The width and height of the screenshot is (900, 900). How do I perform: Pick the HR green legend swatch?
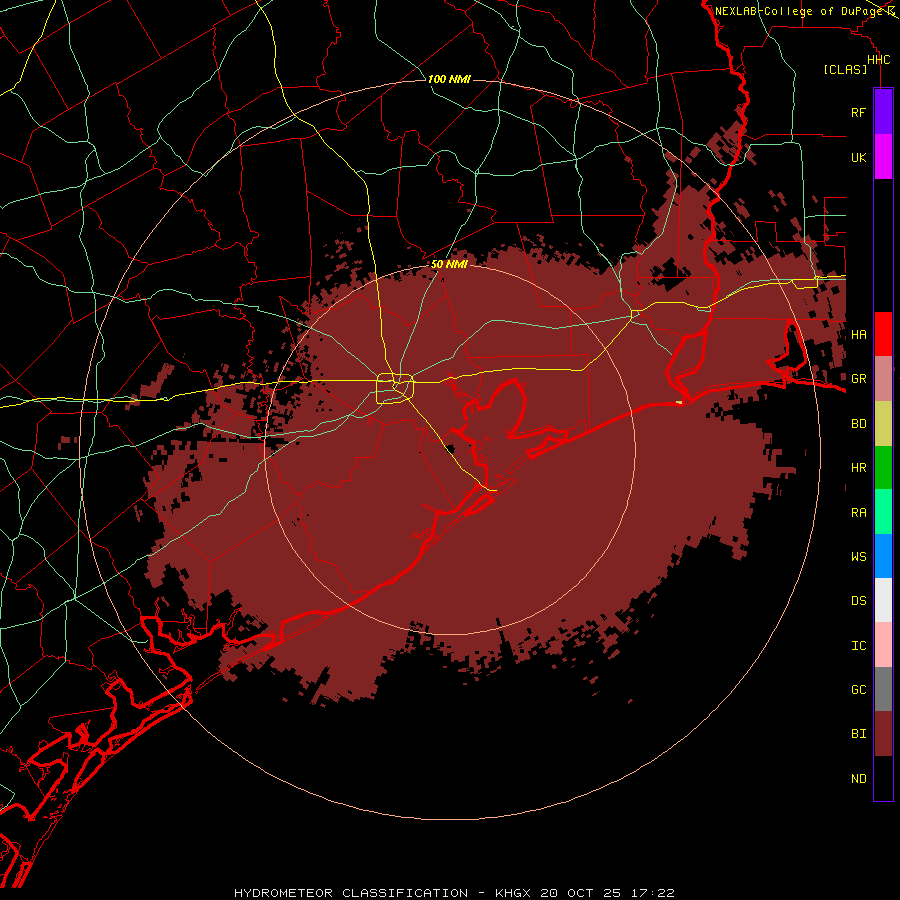[x=883, y=468]
